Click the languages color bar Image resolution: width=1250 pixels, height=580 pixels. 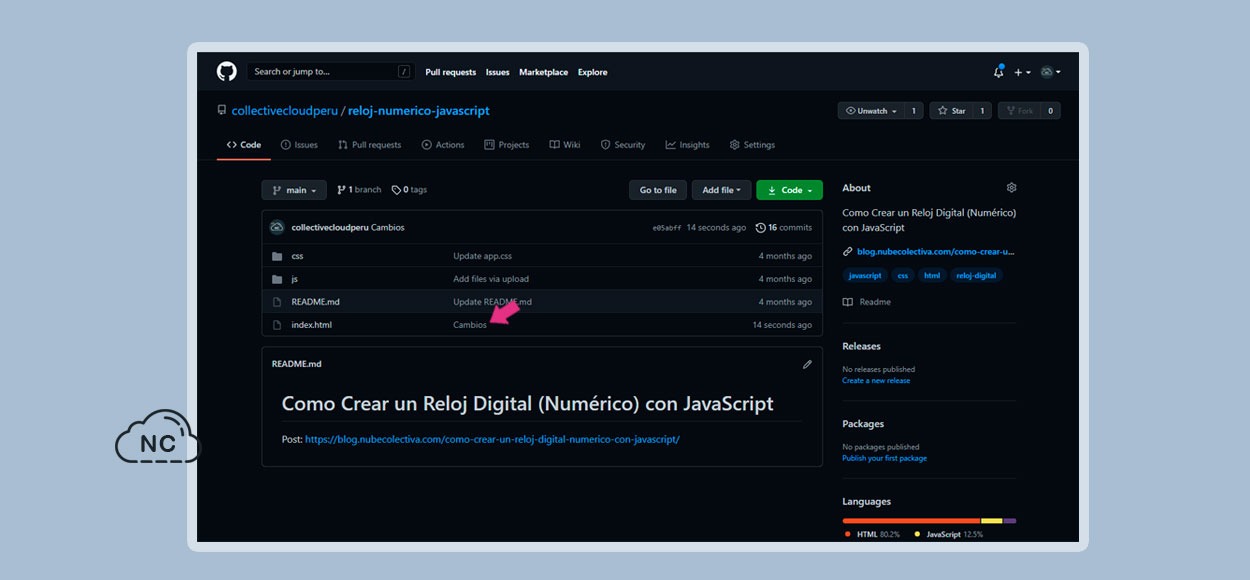929,520
